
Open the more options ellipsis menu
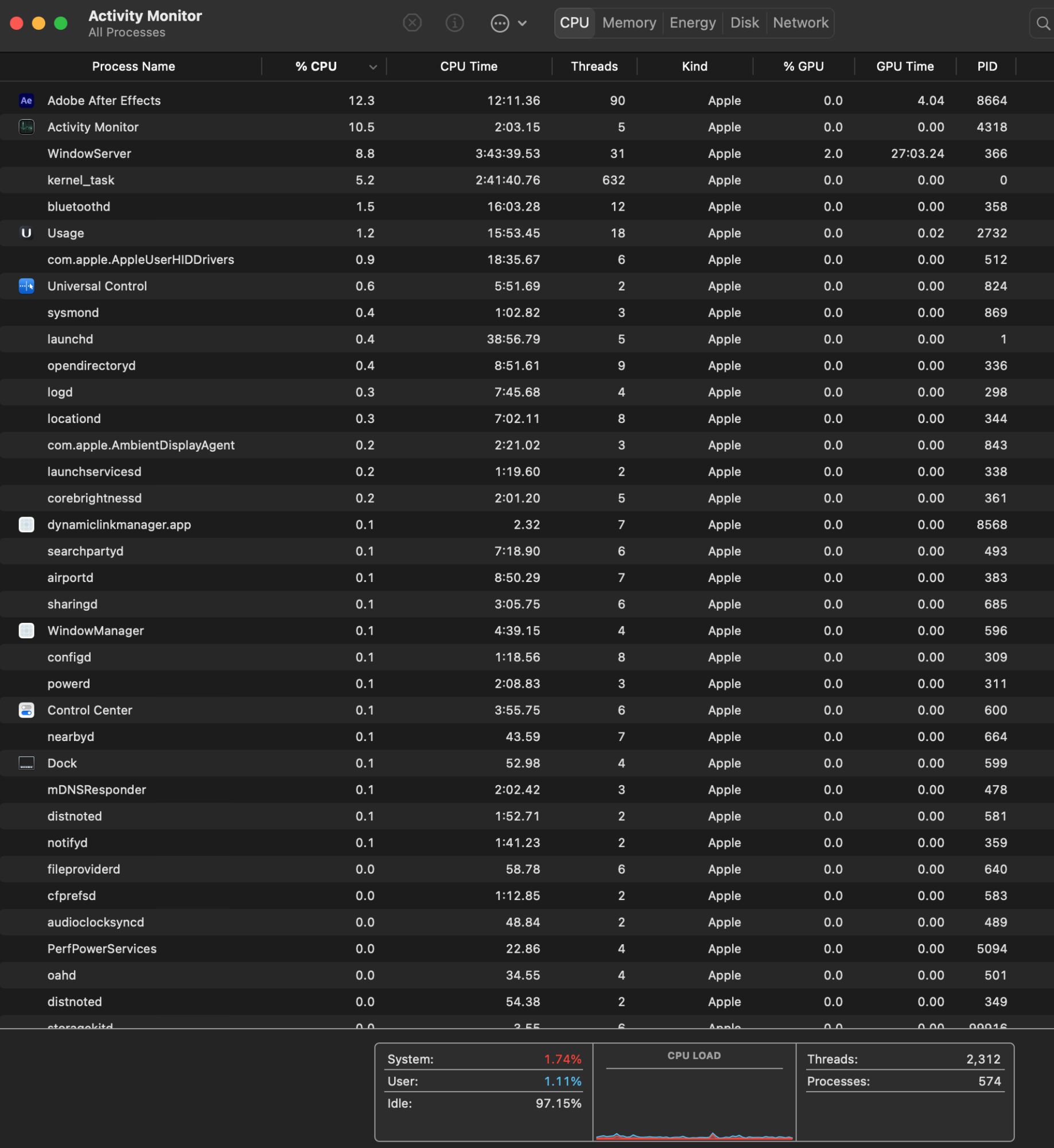(500, 23)
